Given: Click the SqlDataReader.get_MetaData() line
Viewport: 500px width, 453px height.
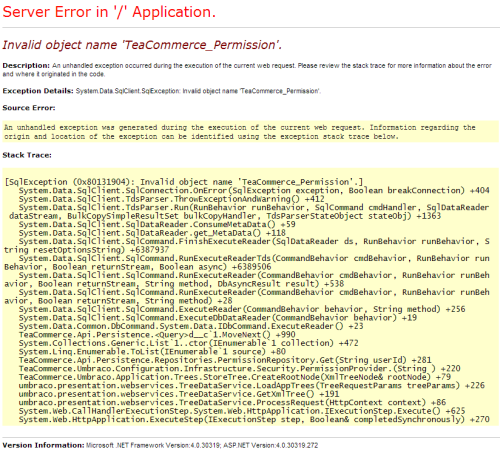Looking at the screenshot, I should pos(152,233).
